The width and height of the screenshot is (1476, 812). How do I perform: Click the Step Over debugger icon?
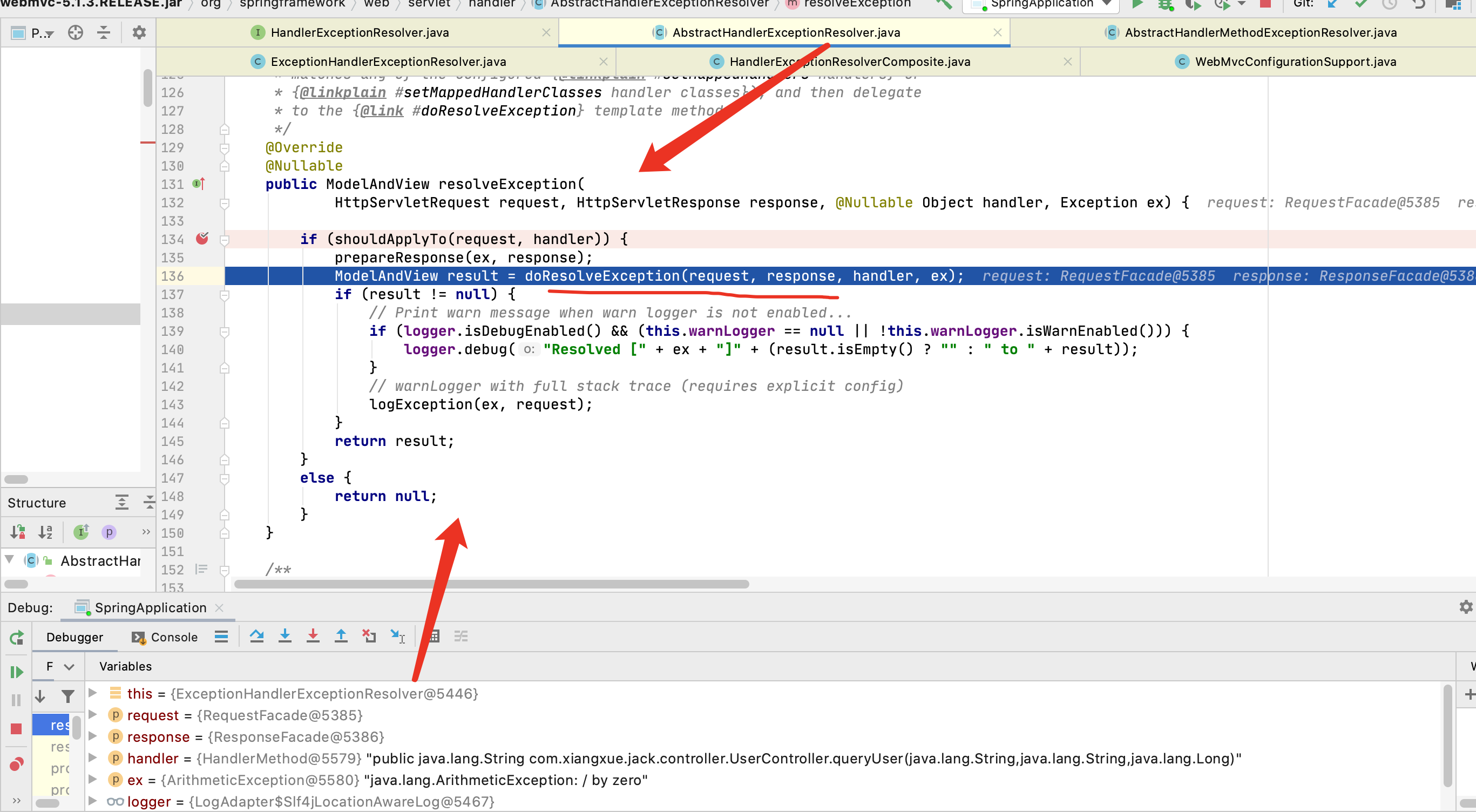[x=256, y=636]
